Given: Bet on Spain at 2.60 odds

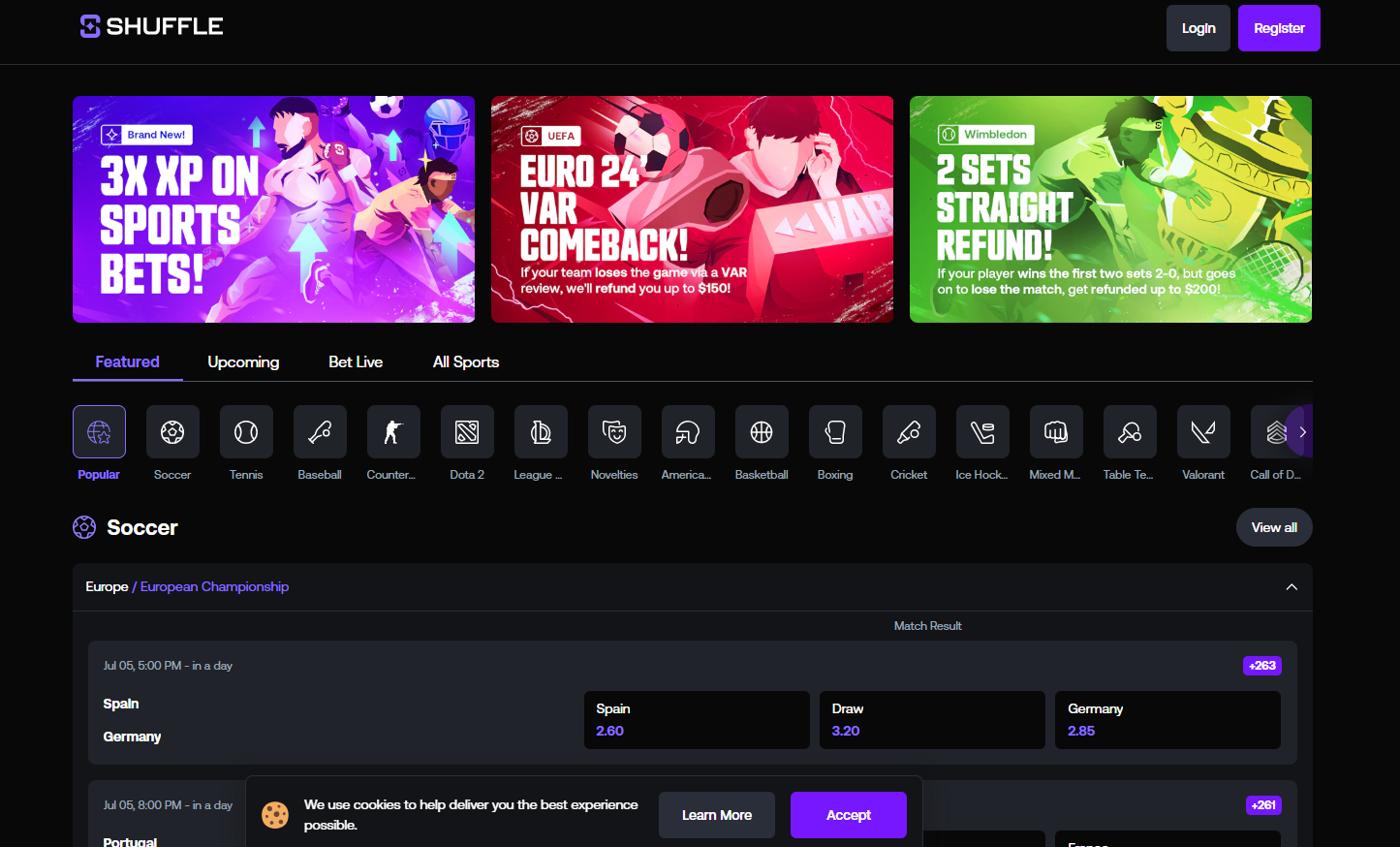Looking at the screenshot, I should click(x=697, y=720).
